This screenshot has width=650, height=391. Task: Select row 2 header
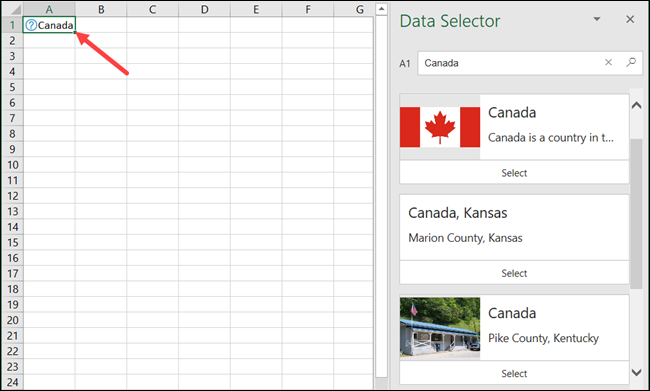[x=12, y=41]
